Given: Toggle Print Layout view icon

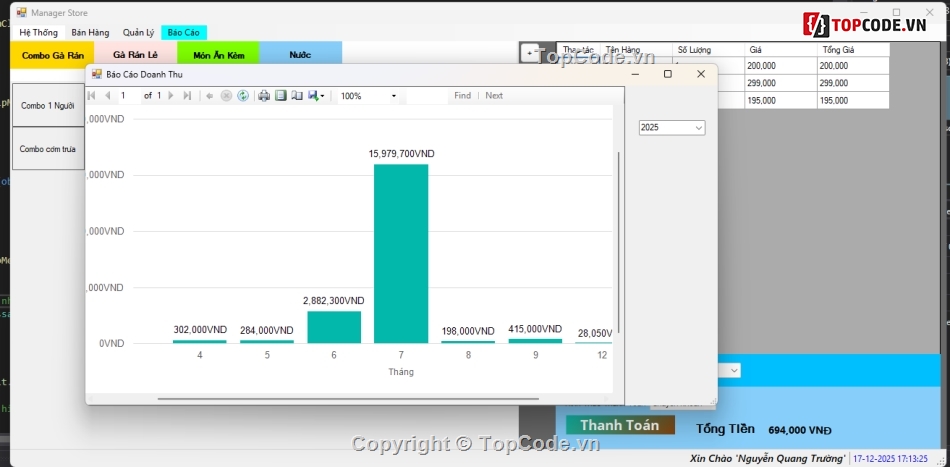Looking at the screenshot, I should (x=281, y=96).
